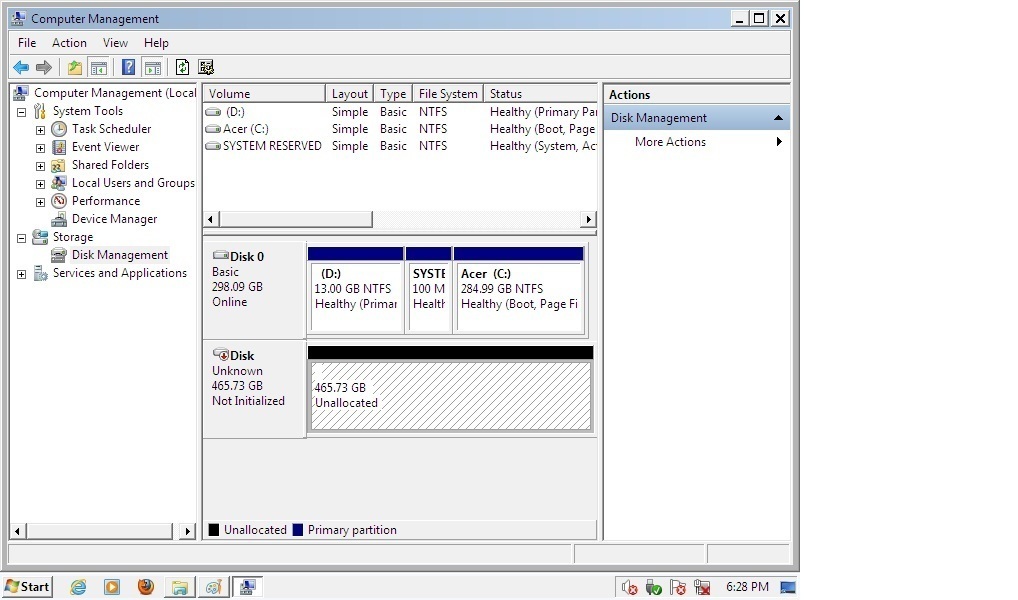The image size is (1018, 600).
Task: Launch Firefox from the taskbar
Action: (x=146, y=587)
